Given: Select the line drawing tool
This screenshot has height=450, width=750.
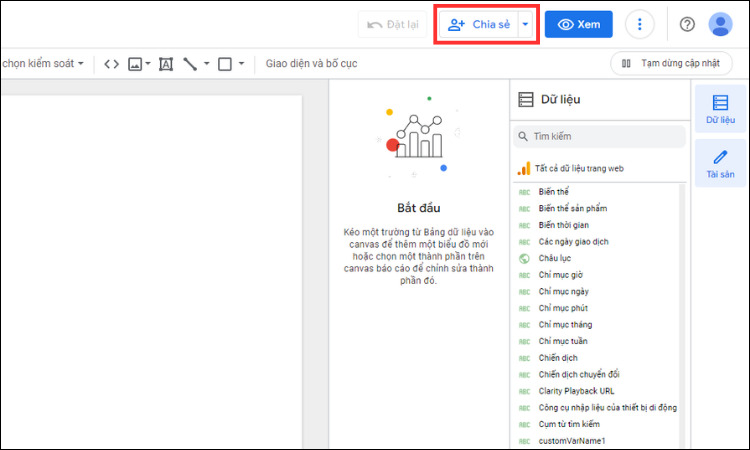Looking at the screenshot, I should point(190,64).
